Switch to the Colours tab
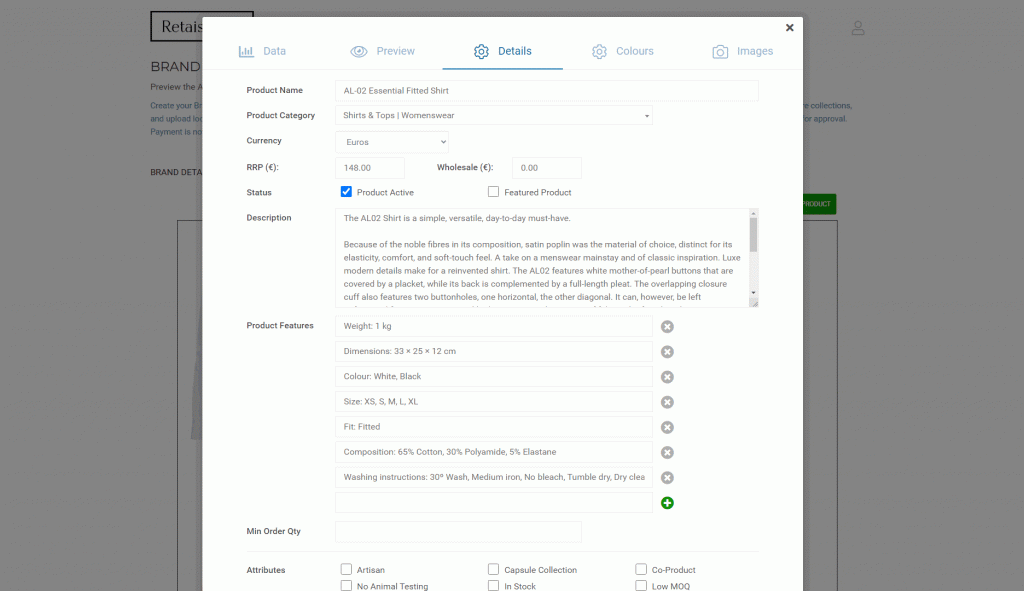1024x591 pixels. [x=622, y=51]
